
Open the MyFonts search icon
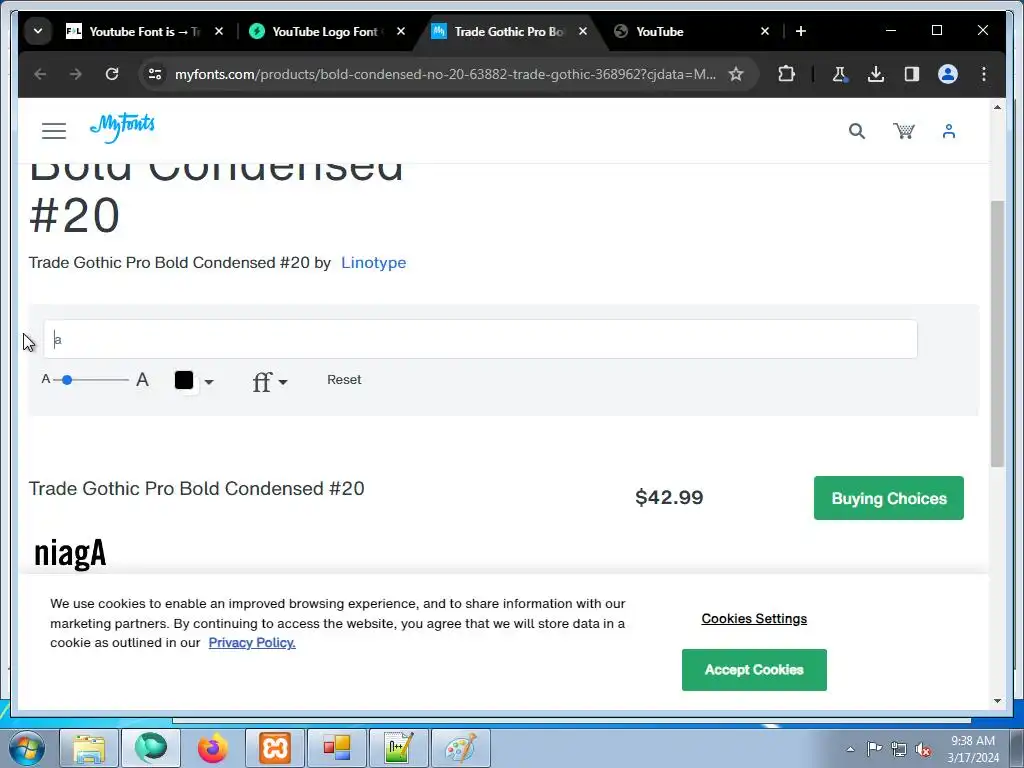857,131
